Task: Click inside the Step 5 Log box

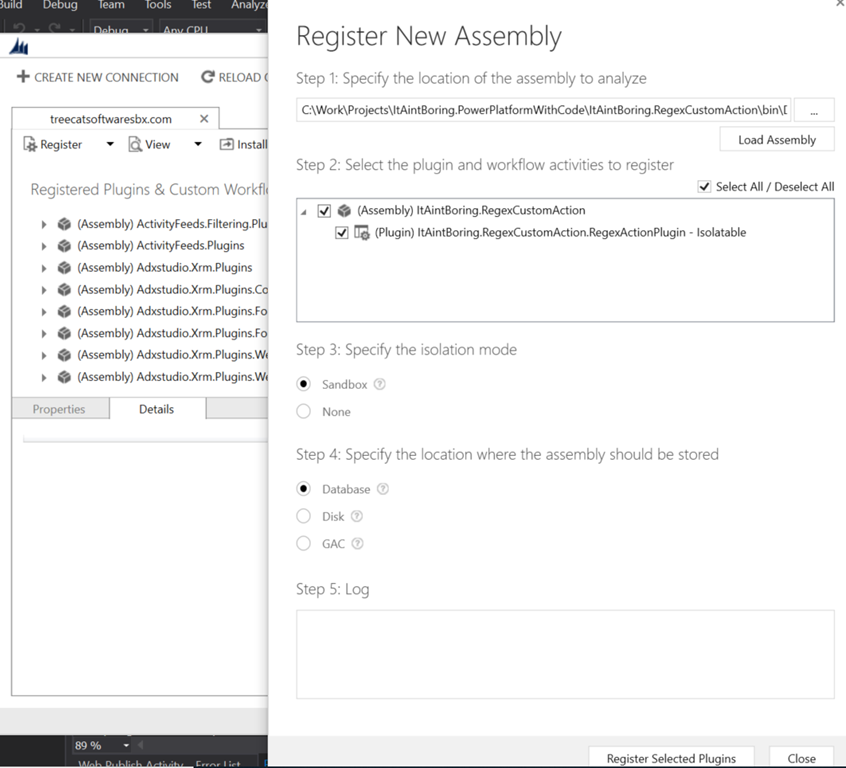Action: pyautogui.click(x=565, y=654)
